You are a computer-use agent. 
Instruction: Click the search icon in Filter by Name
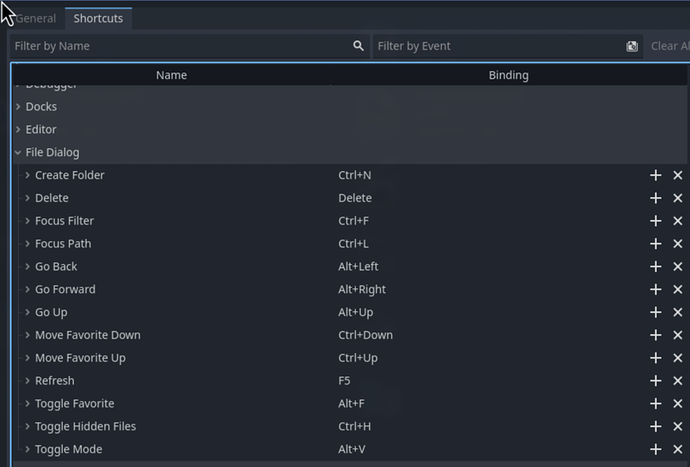[x=358, y=46]
